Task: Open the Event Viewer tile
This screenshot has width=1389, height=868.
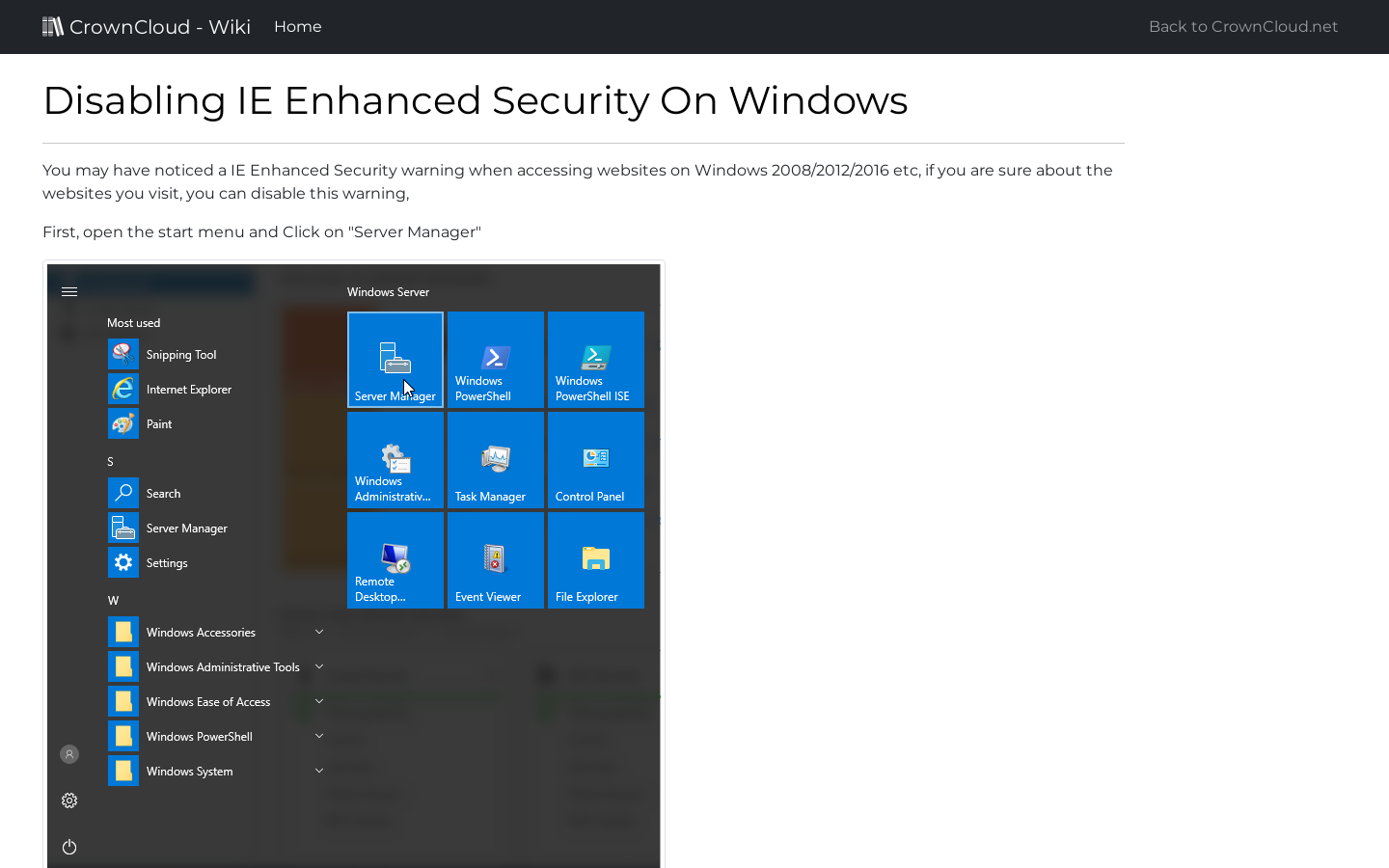Action: [x=495, y=559]
